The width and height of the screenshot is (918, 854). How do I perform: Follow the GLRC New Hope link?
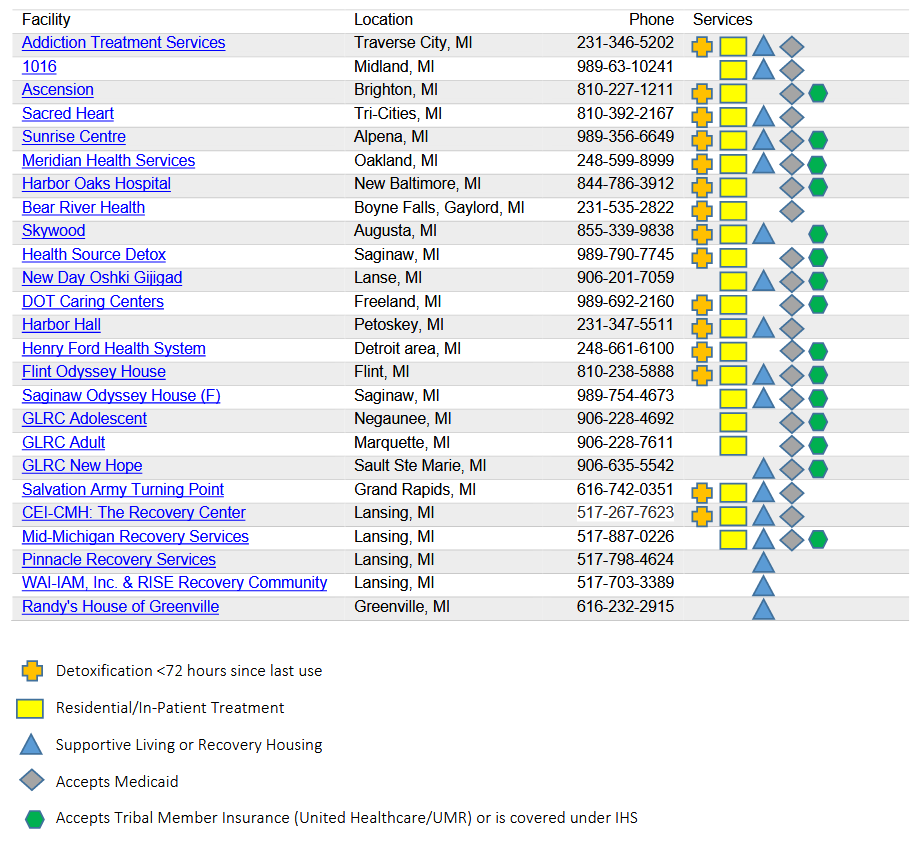coord(82,466)
